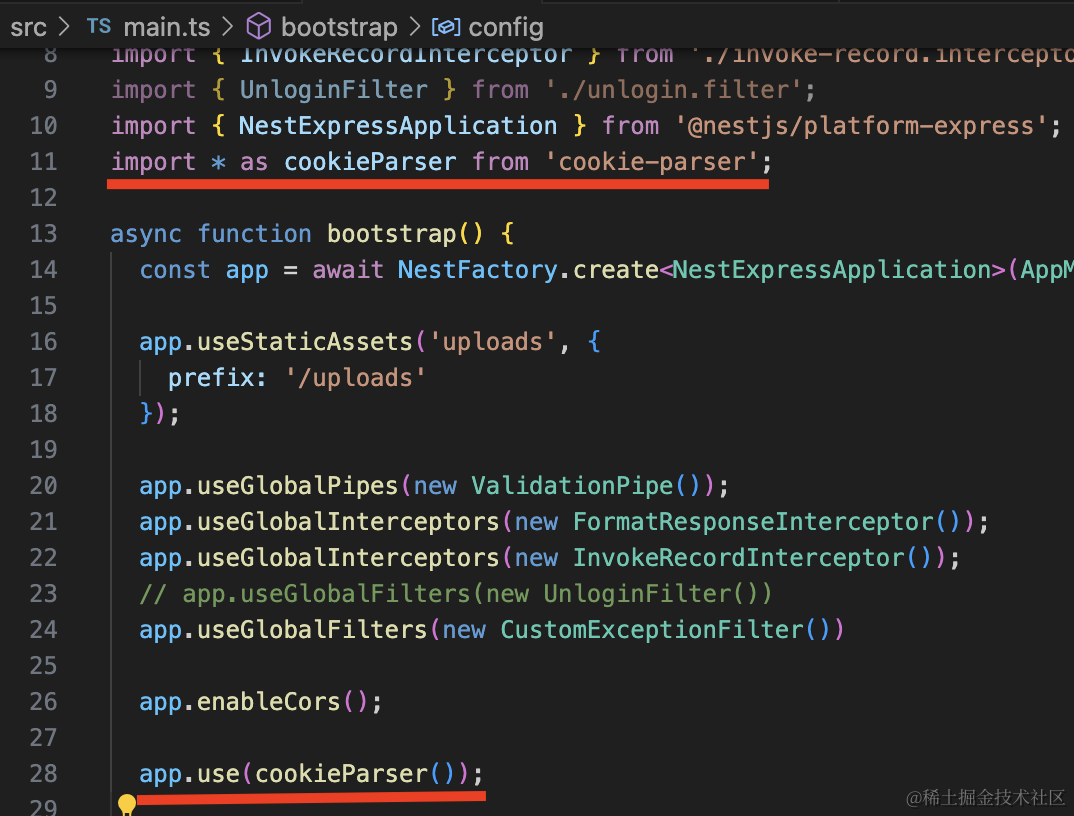
Task: Select the config breadcrumb item
Action: [x=506, y=27]
